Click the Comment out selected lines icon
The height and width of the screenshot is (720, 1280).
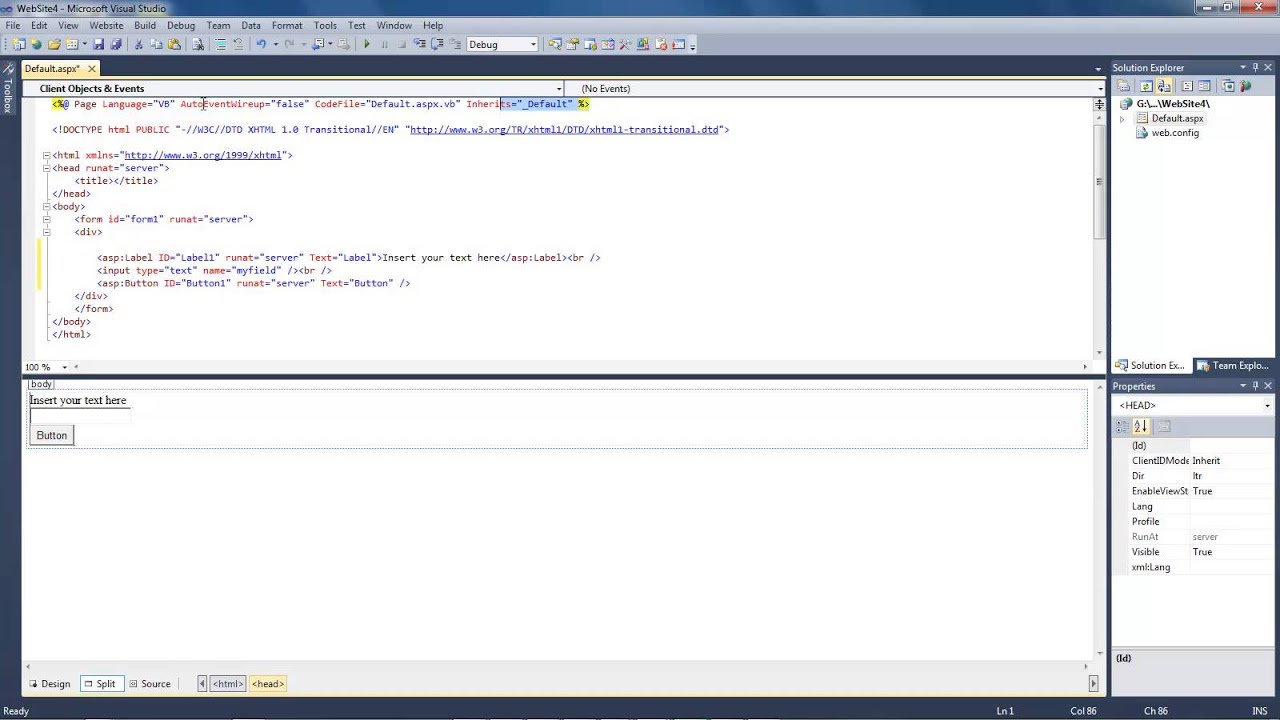(x=220, y=44)
